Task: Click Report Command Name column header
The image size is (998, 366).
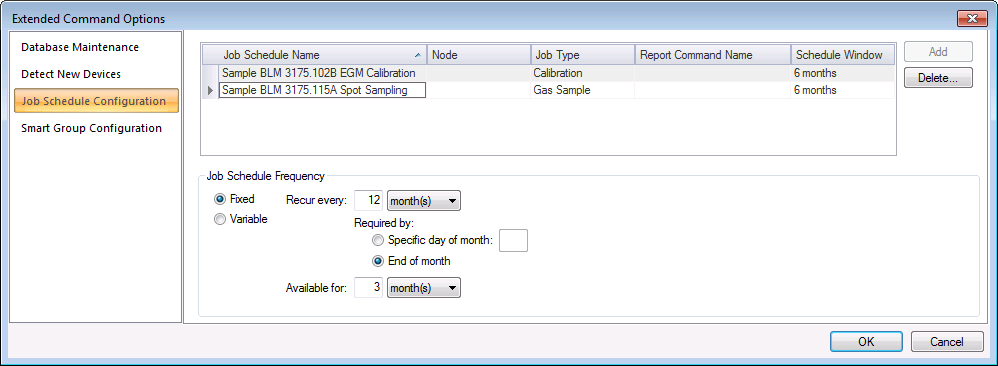Action: pyautogui.click(x=713, y=55)
